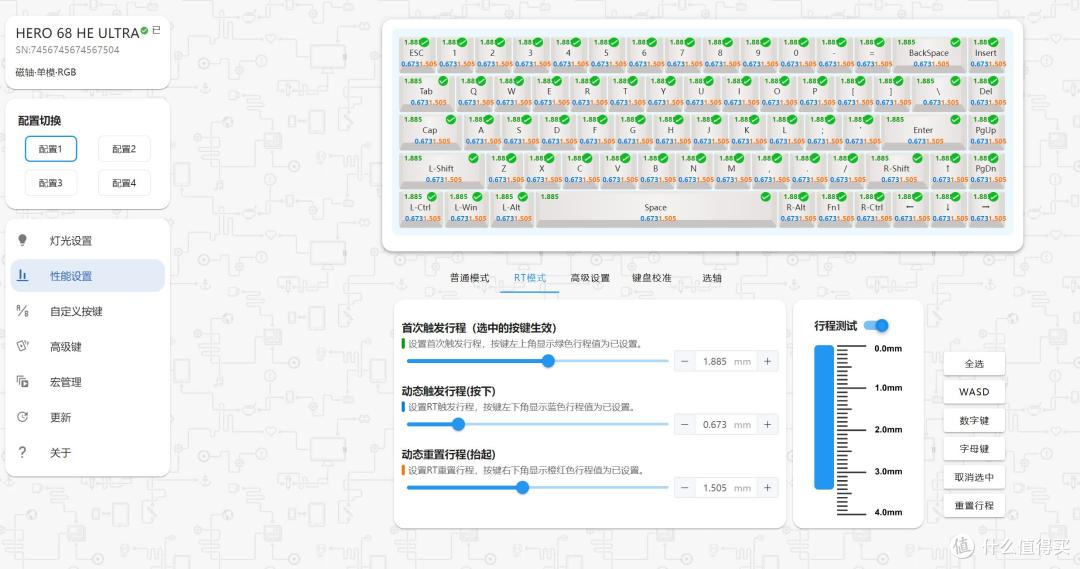The image size is (1080, 569).
Task: Open the 关于 about page
Action: [x=87, y=453]
